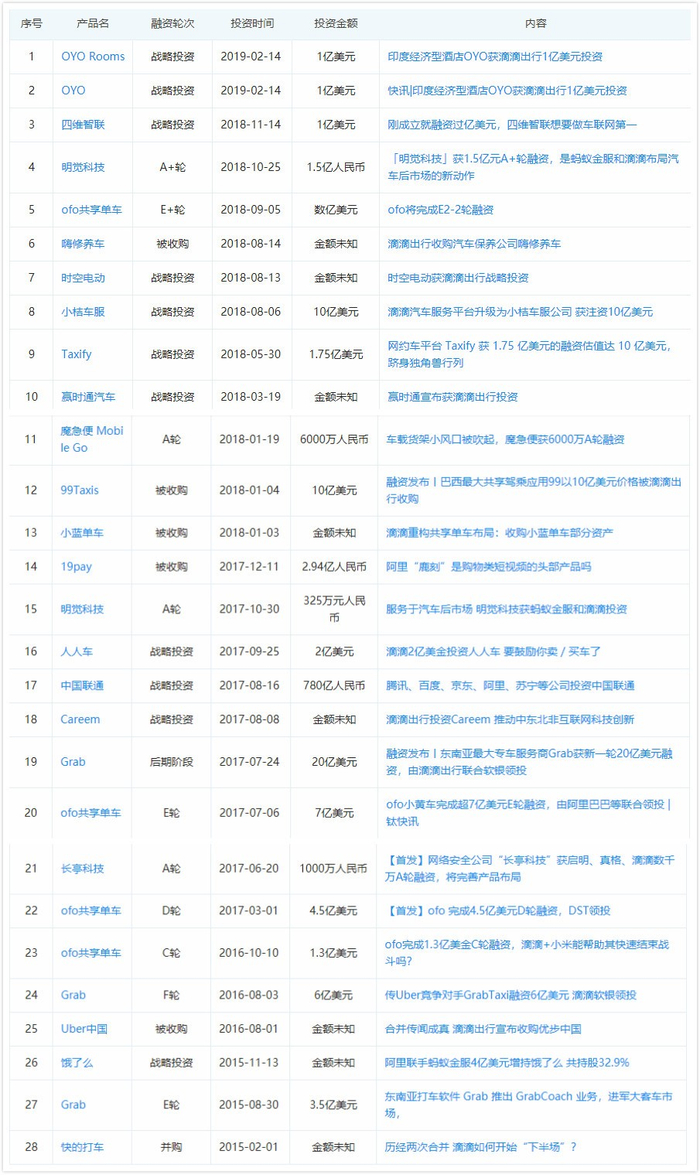Select the amount 325万元人民币
700x1175 pixels.
[334, 609]
